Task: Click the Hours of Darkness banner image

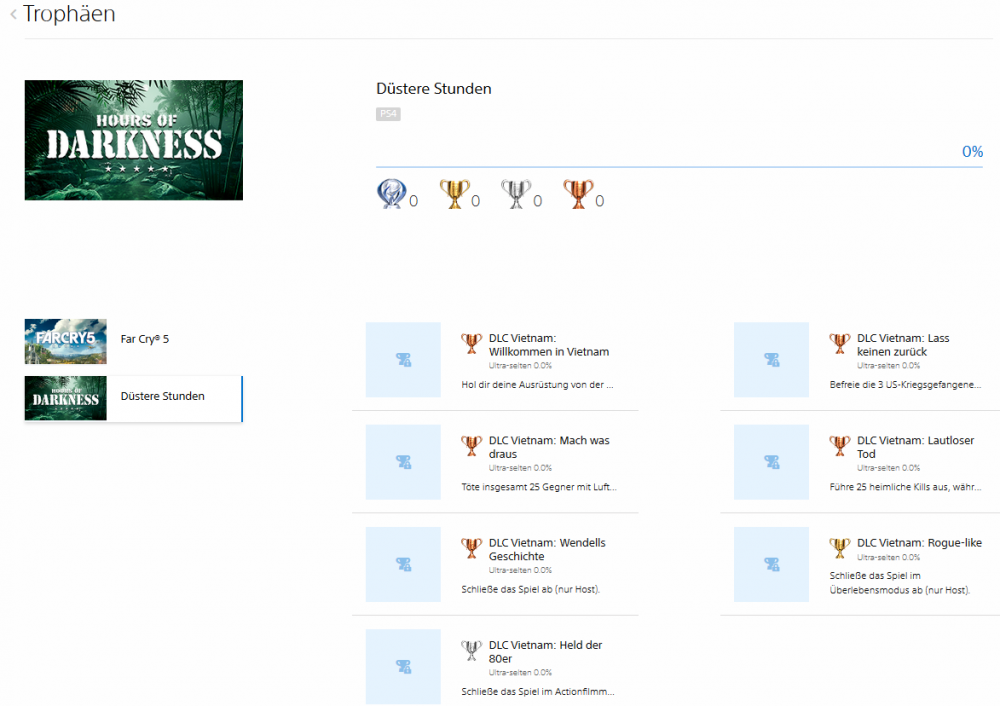Action: coord(133,140)
